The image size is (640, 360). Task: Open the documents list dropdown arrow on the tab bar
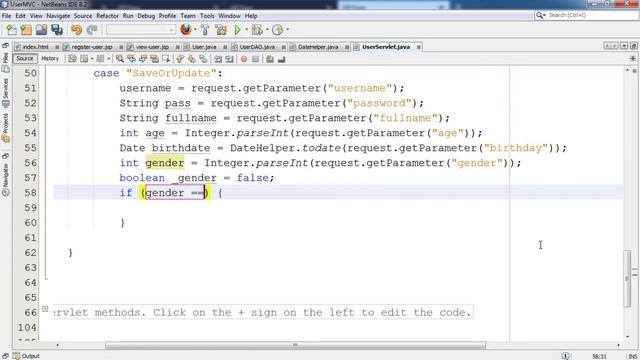point(624,46)
